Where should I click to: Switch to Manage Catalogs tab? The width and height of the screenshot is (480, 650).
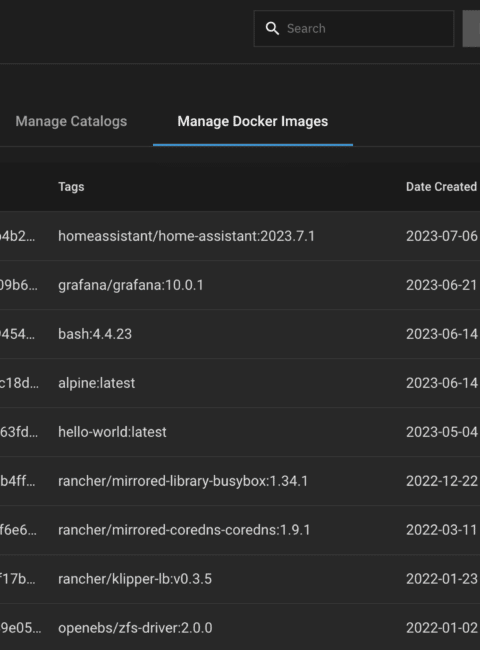click(71, 121)
